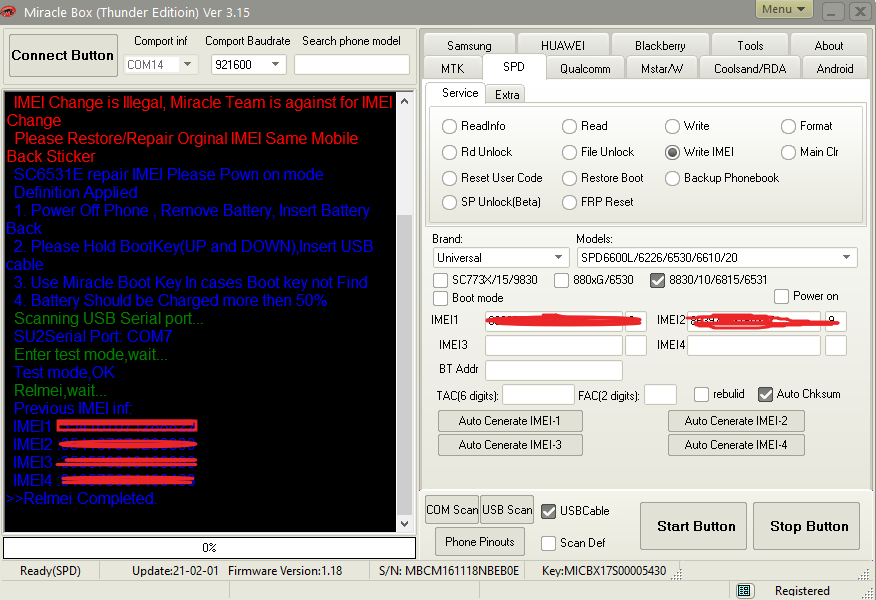Click Auto Cenerate IMEI-1 button
The height and width of the screenshot is (600, 876).
coord(510,421)
